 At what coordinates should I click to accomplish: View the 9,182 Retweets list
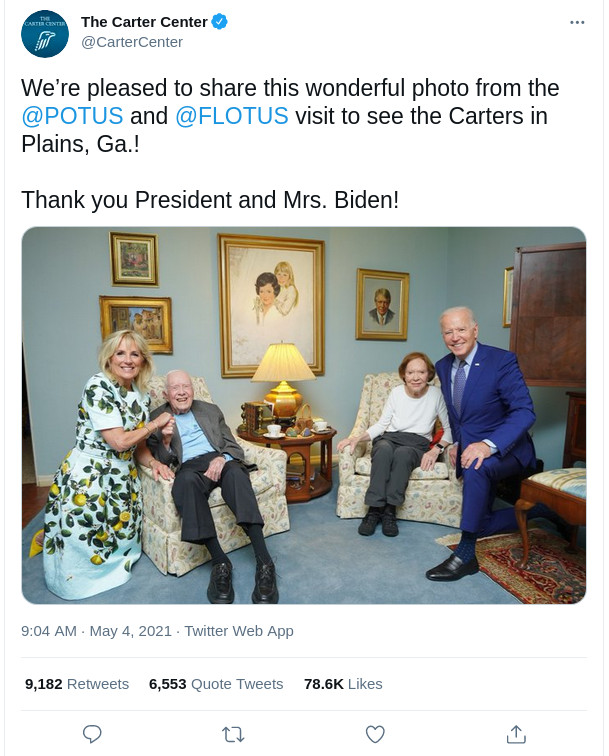[77, 684]
